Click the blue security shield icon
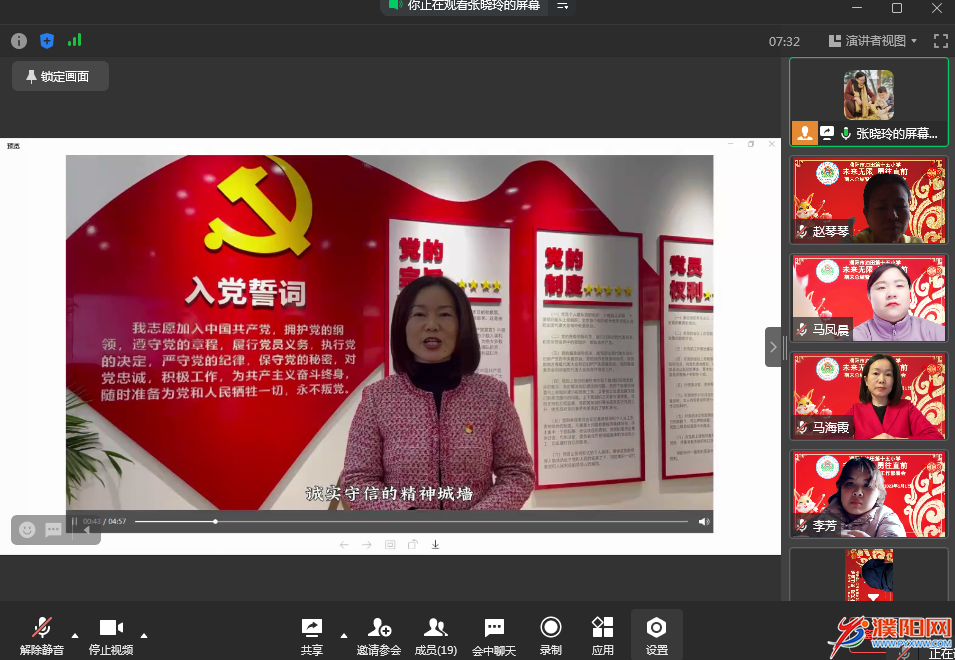The height and width of the screenshot is (660, 955). tap(47, 41)
